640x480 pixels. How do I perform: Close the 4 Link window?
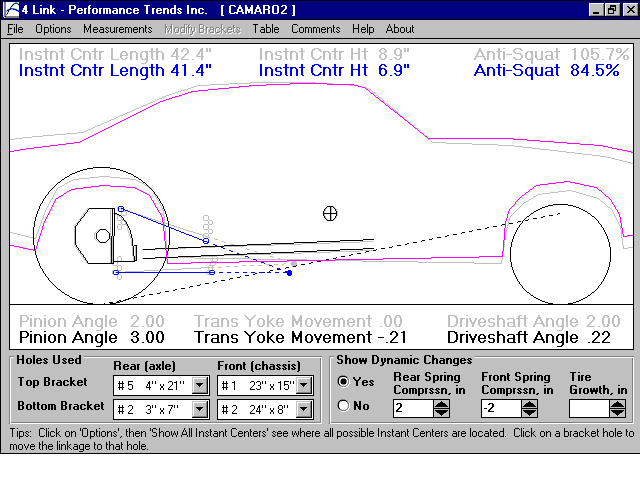[x=630, y=10]
